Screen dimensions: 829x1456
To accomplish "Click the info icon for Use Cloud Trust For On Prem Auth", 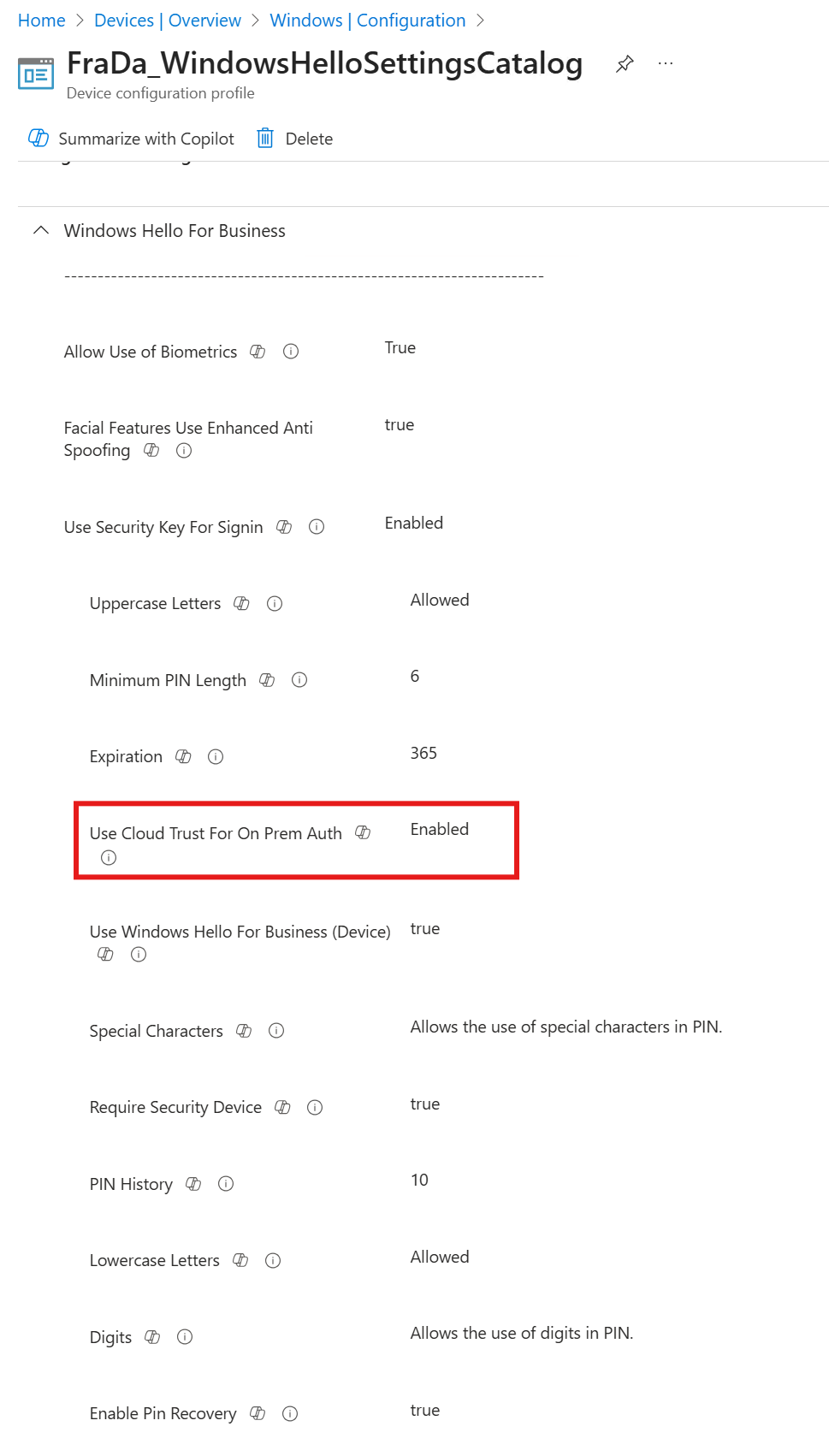I will coord(109,857).
